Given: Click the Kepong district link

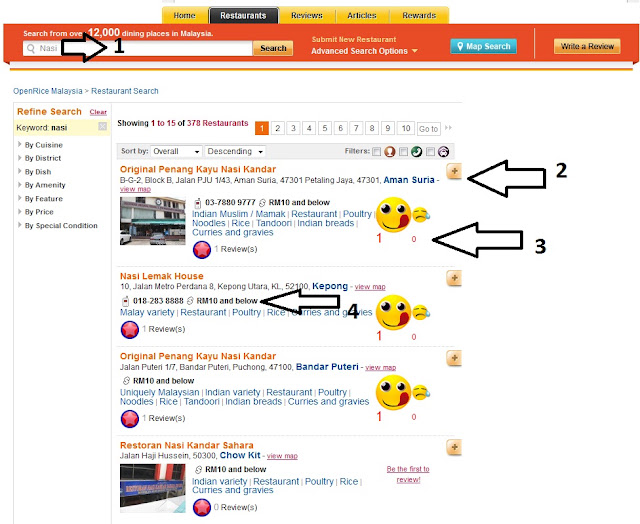Looking at the screenshot, I should 330,286.
